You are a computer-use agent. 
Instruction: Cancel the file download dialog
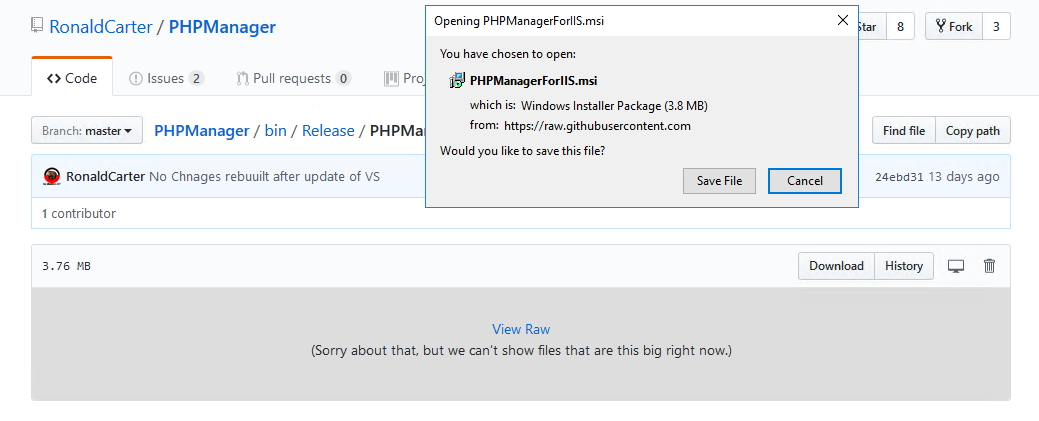click(x=804, y=180)
